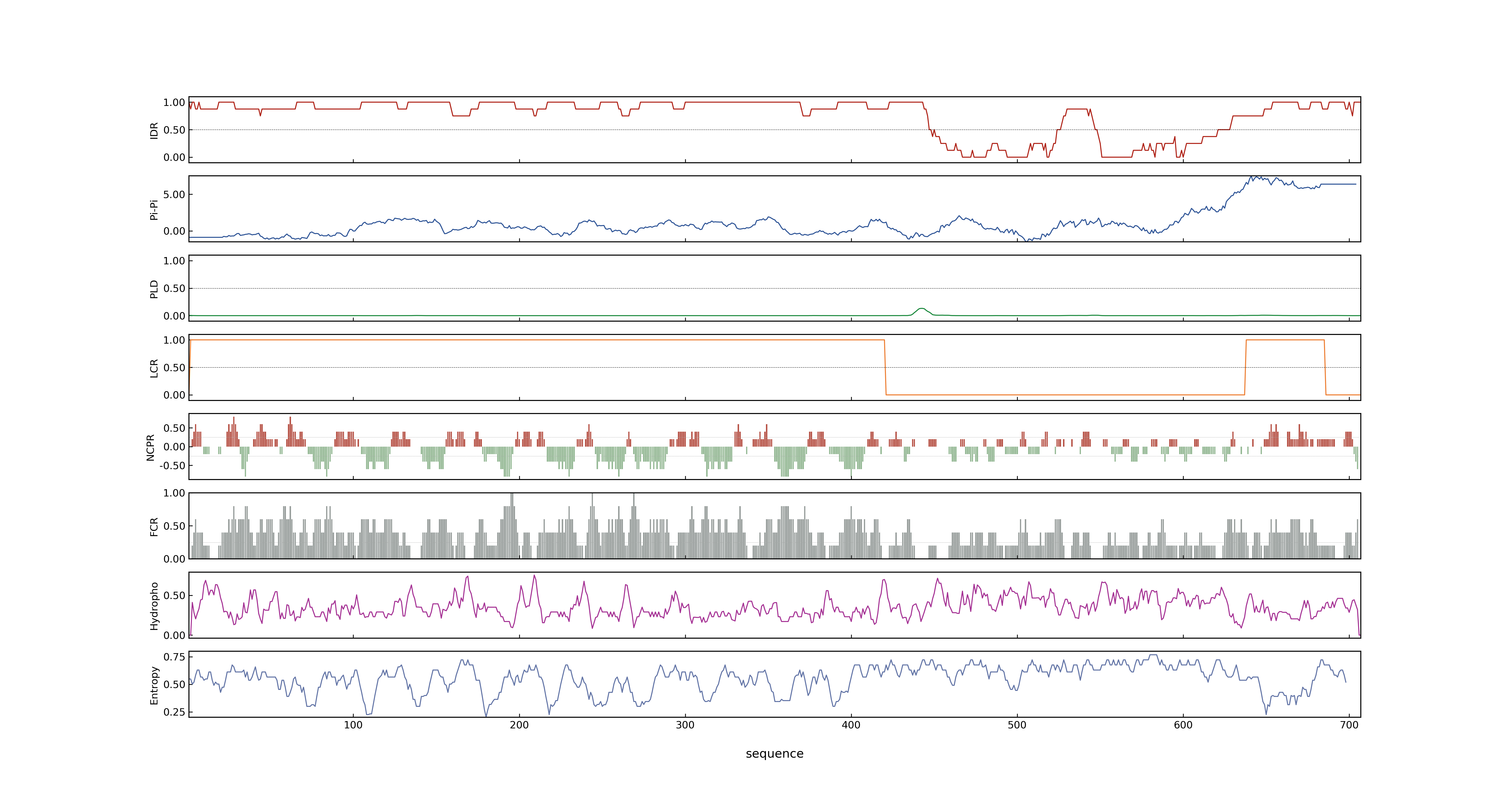Click the IDR y-axis label
Image resolution: width=1512 pixels, height=806 pixels.
pyautogui.click(x=154, y=130)
